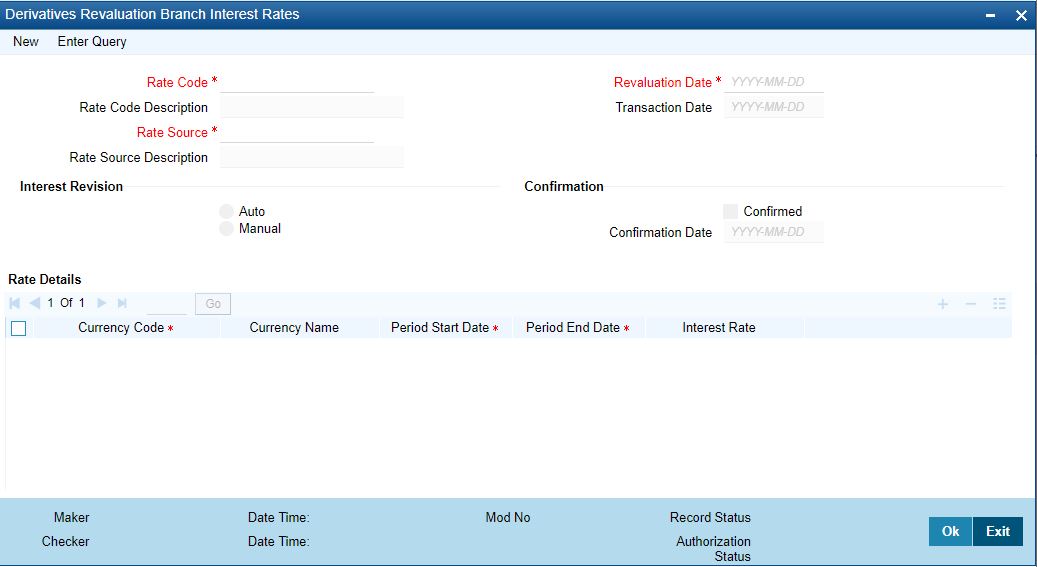The height and width of the screenshot is (567, 1037).
Task: Click the Authorization Status label
Action: coord(713,549)
